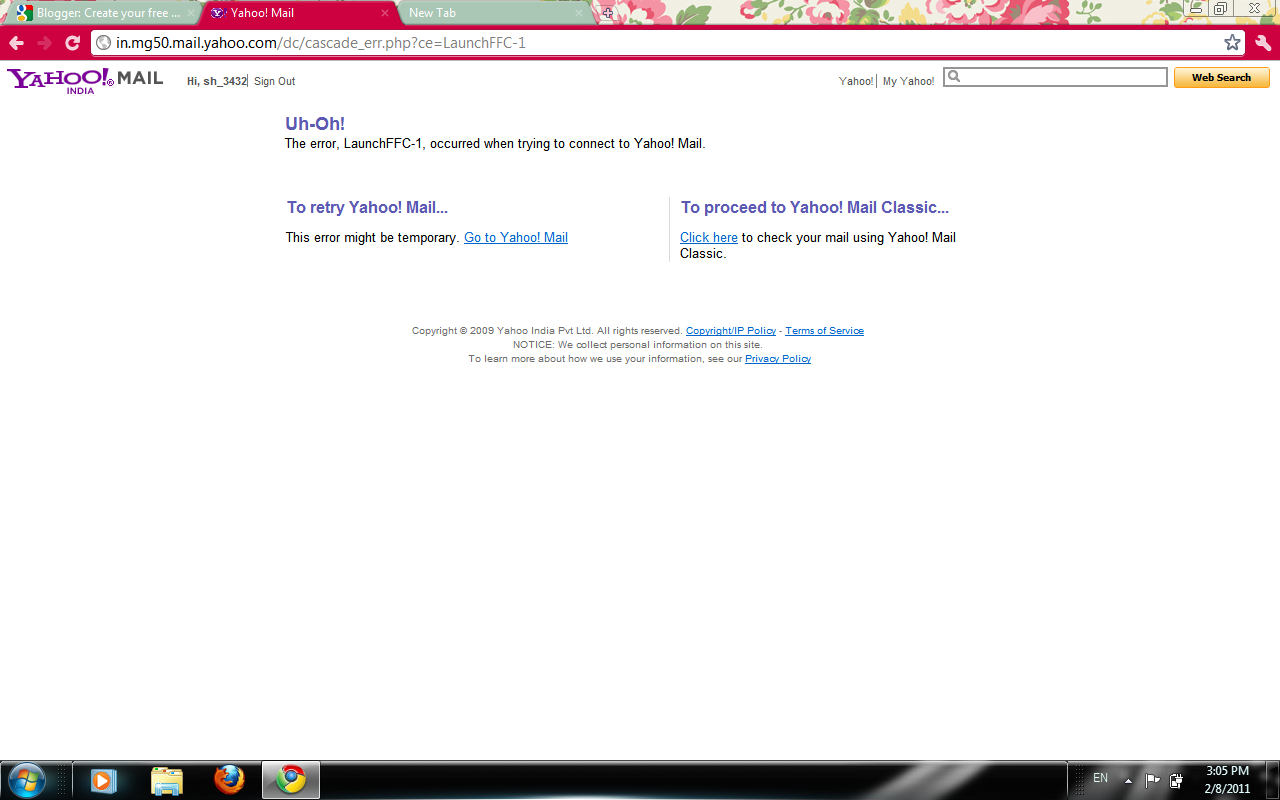1280x800 pixels.
Task: Click the globe site-info icon in address bar
Action: point(103,43)
